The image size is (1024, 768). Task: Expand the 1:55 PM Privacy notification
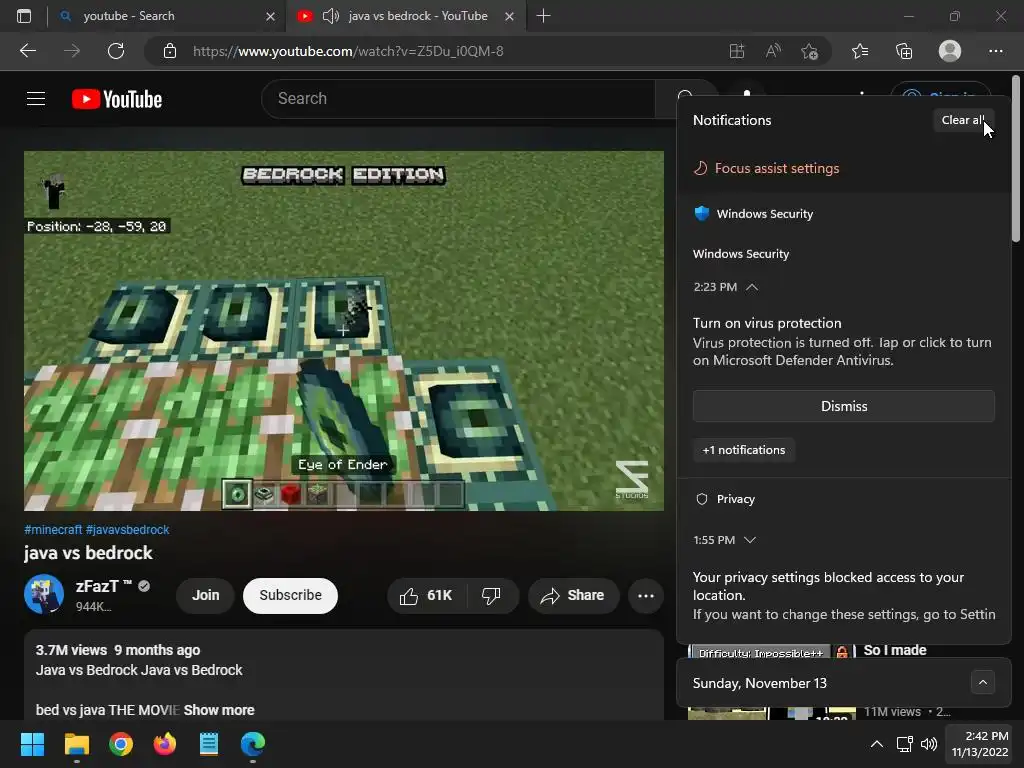click(x=750, y=540)
